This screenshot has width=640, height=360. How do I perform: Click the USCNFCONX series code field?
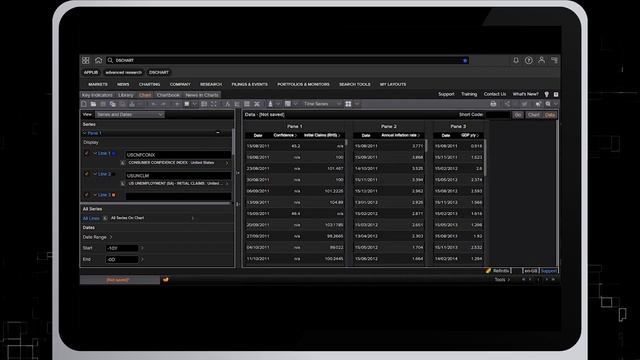click(x=178, y=155)
